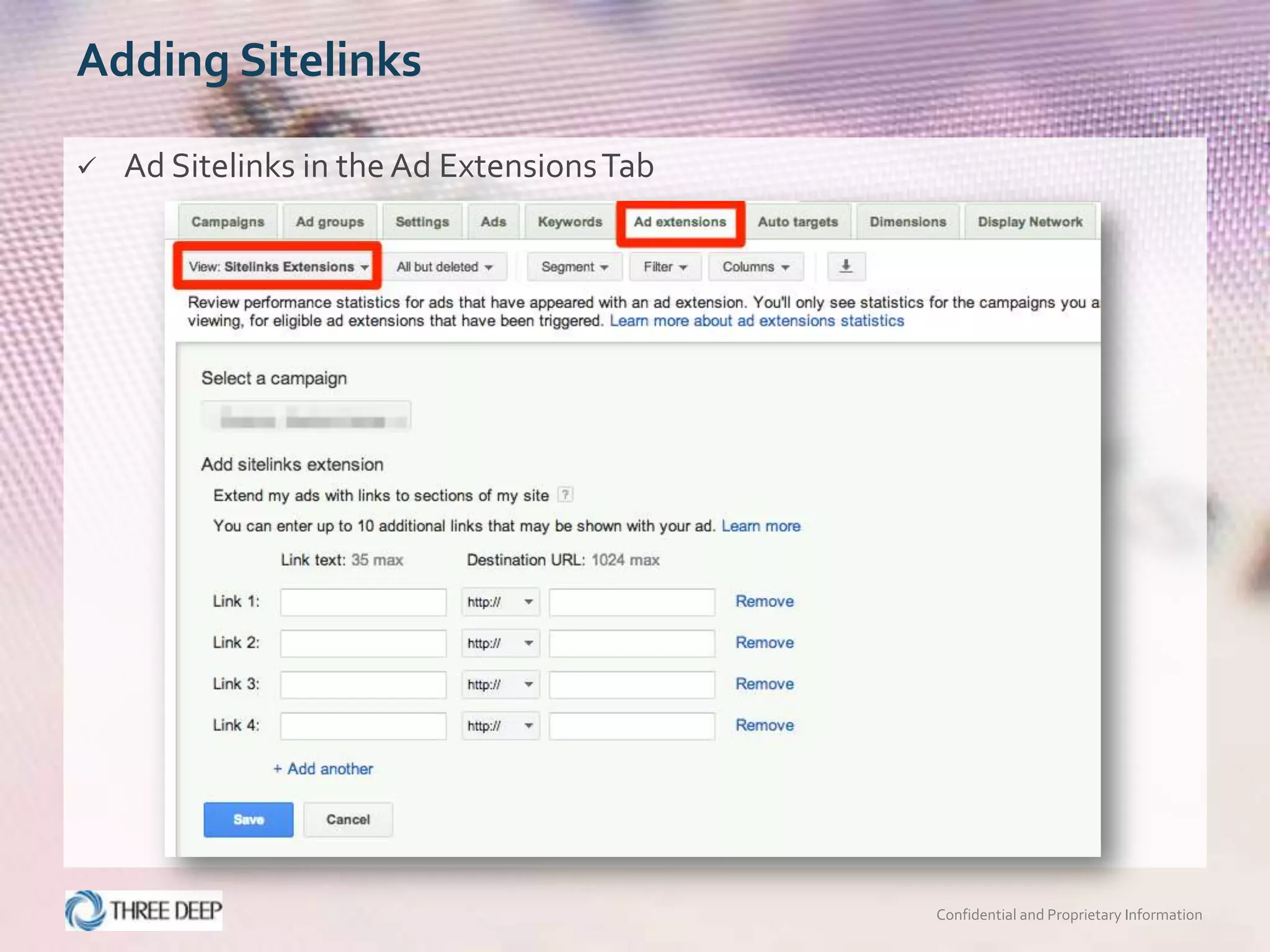The width and height of the screenshot is (1270, 952).
Task: Click the Link 2 destination URL field
Action: 632,643
